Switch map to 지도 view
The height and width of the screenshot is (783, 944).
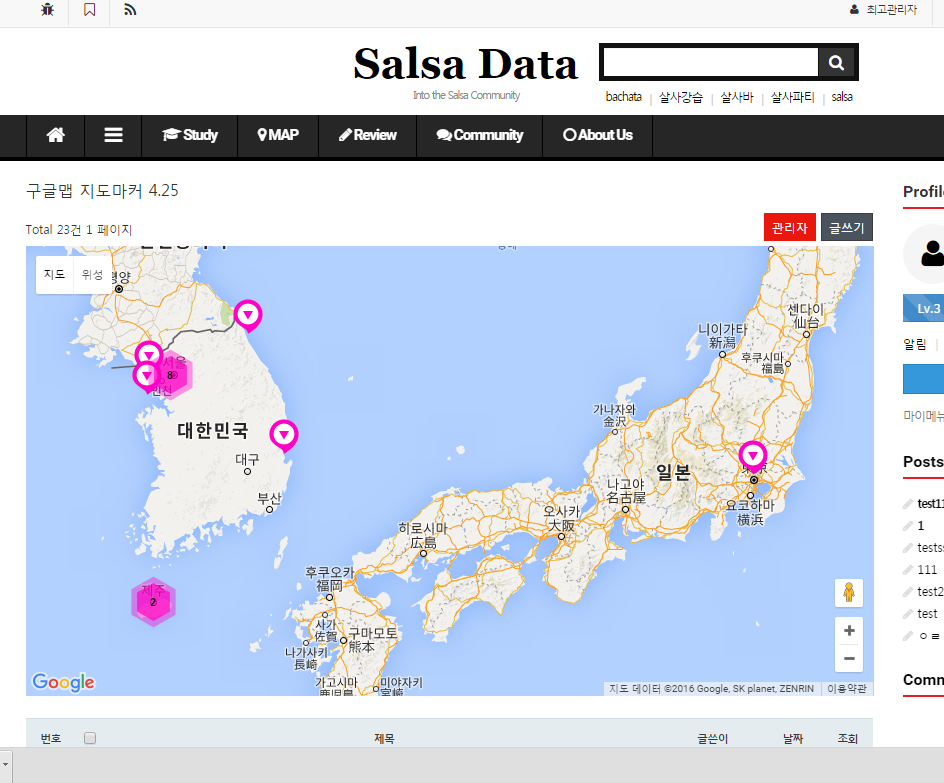coord(55,274)
